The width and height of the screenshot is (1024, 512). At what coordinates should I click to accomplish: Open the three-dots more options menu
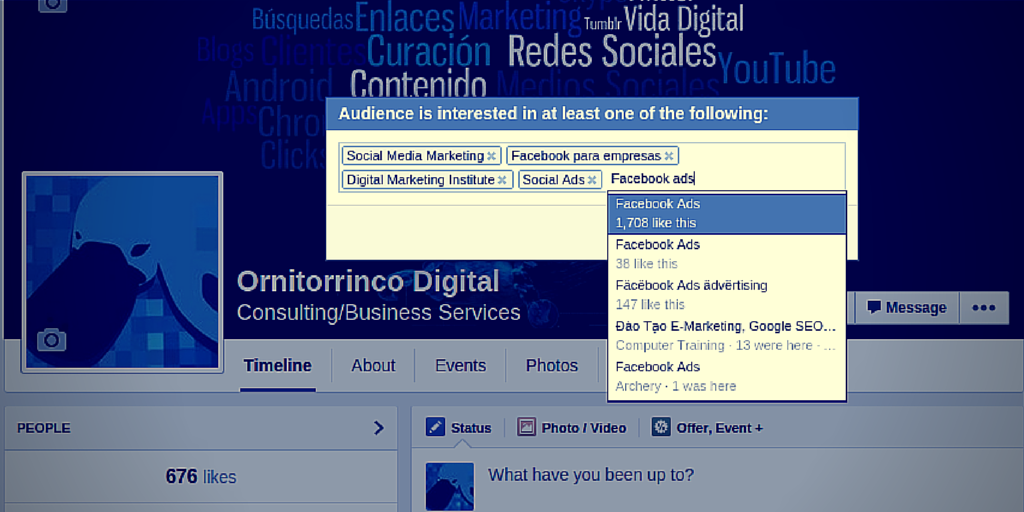983,308
